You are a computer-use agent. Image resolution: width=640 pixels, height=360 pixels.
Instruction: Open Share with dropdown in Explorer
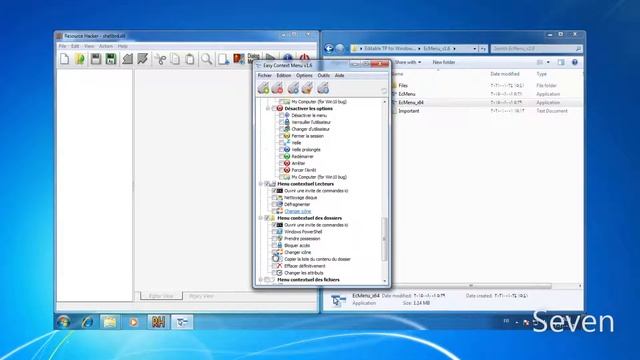click(x=407, y=62)
